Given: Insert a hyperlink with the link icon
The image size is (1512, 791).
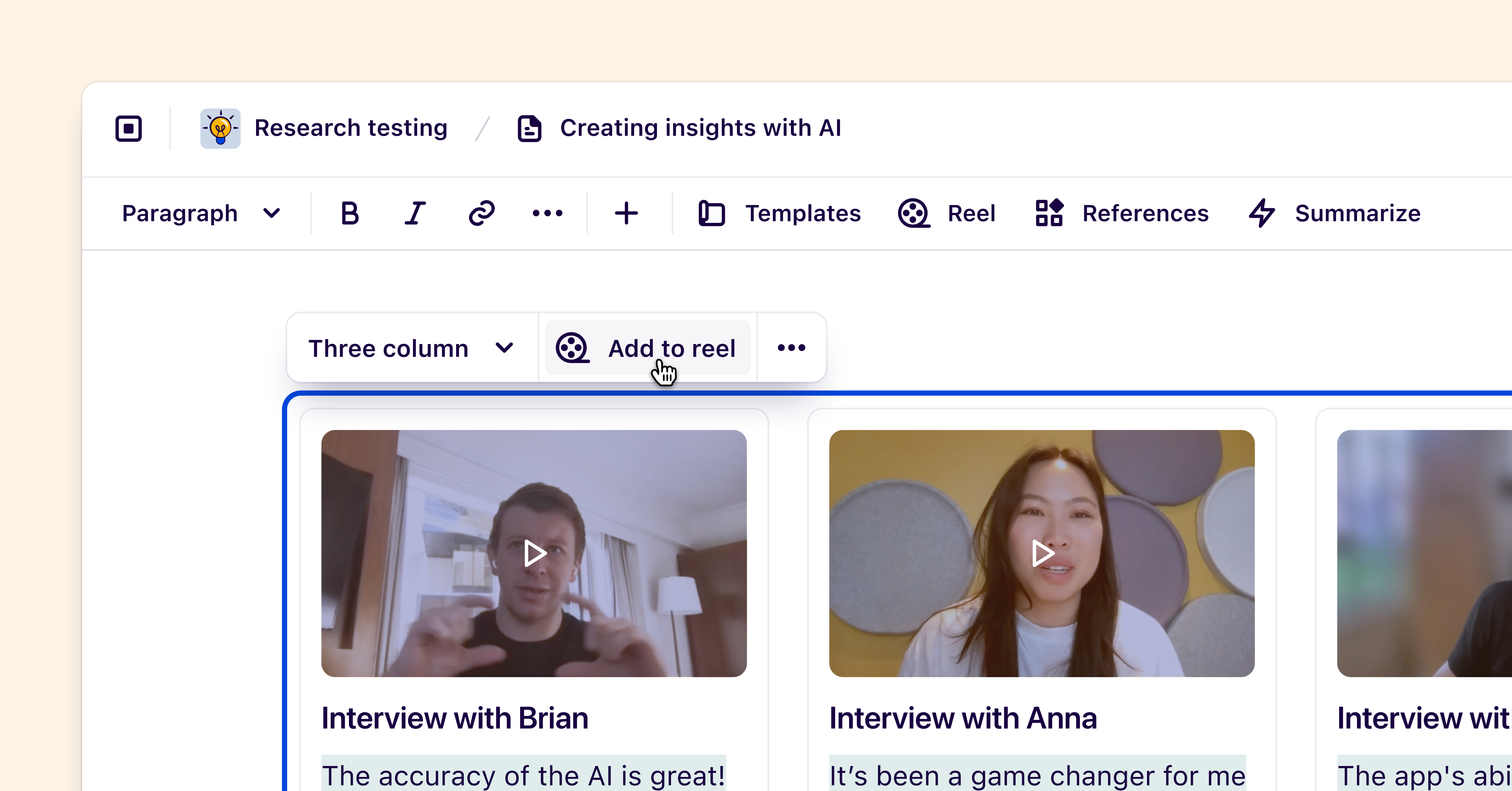Looking at the screenshot, I should click(481, 213).
